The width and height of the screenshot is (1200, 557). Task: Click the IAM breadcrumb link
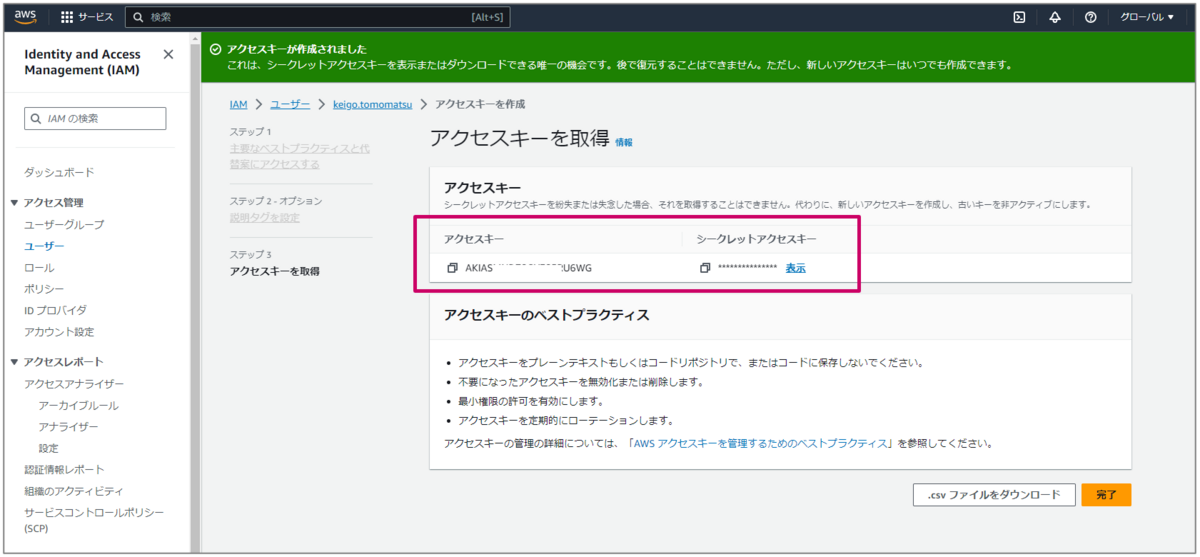tap(238, 104)
